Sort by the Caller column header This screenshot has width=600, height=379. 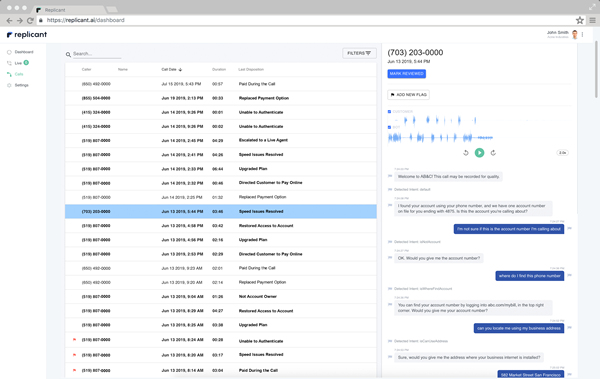(86, 69)
